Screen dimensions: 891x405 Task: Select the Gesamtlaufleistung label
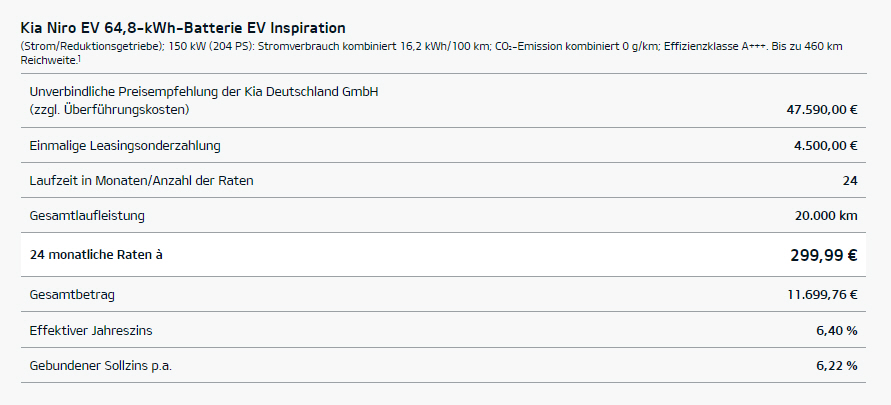tap(89, 216)
